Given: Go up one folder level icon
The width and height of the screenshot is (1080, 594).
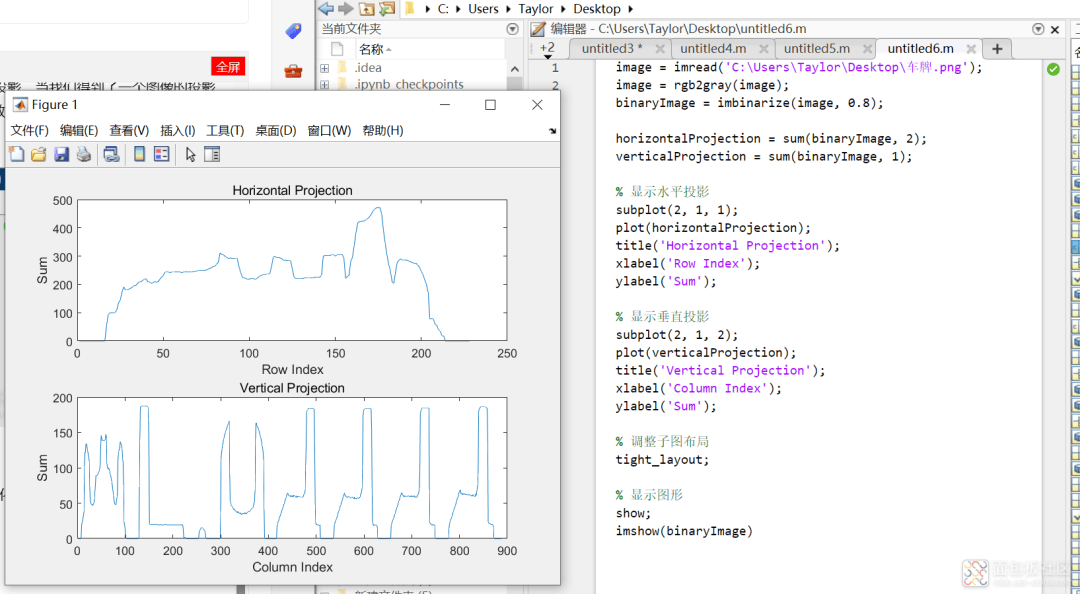Looking at the screenshot, I should pyautogui.click(x=366, y=9).
